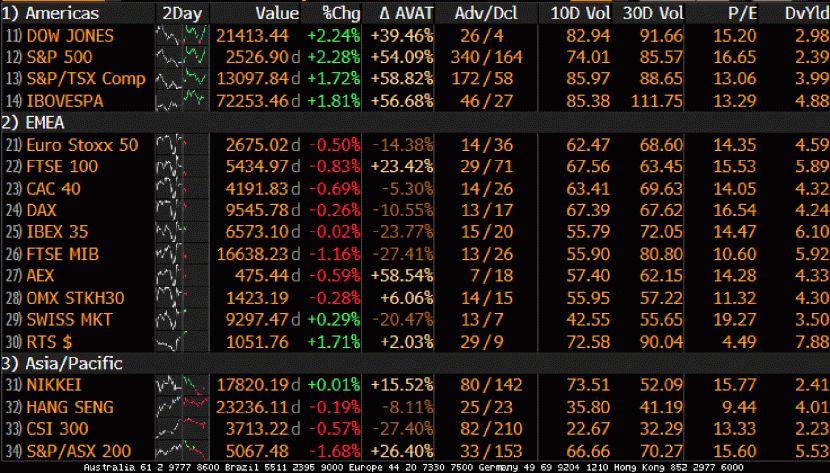Open the DOW JONES 2Day sparkline chart

point(182,35)
